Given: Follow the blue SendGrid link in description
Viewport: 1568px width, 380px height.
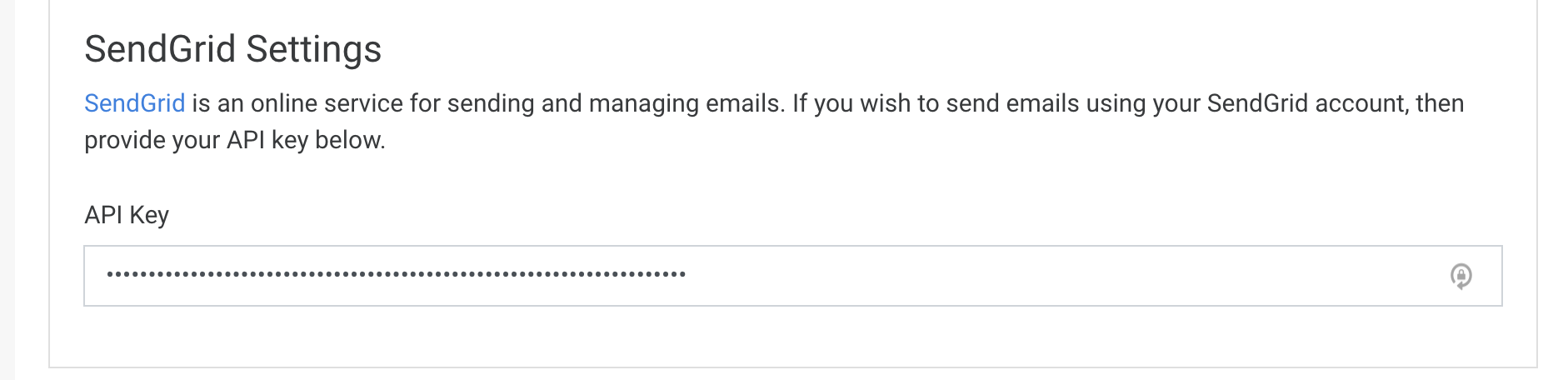Looking at the screenshot, I should [x=134, y=103].
